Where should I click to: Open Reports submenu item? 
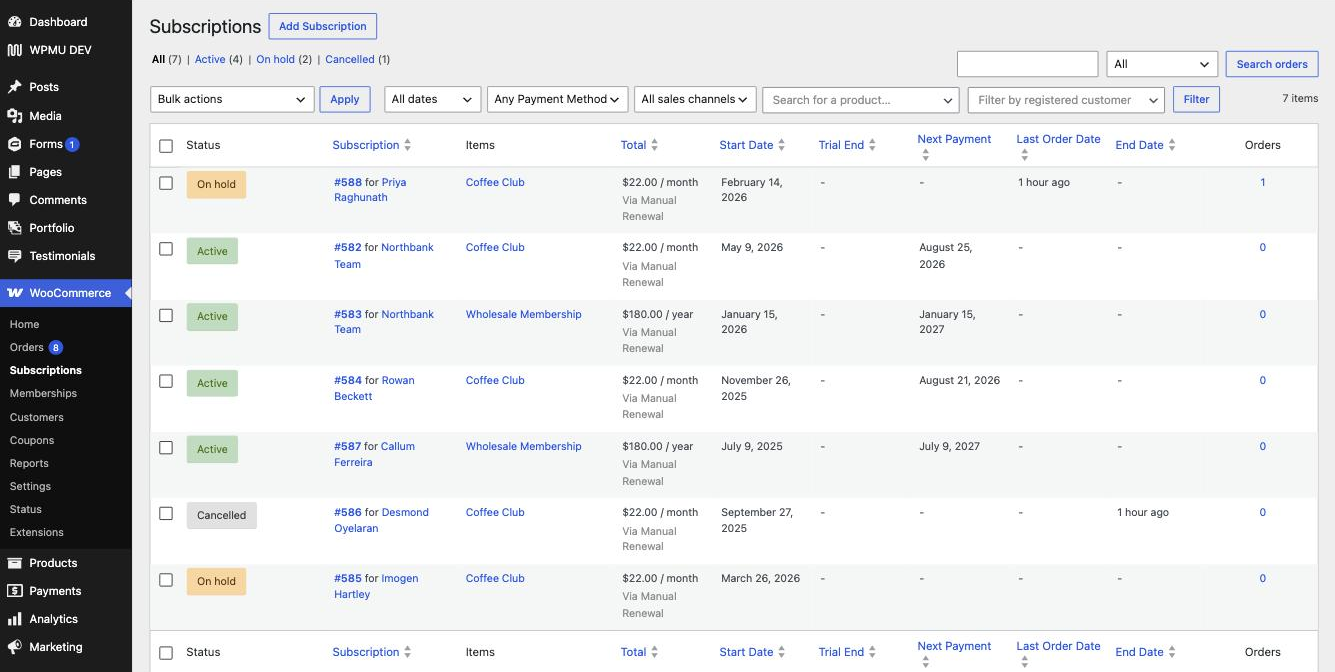(29, 463)
